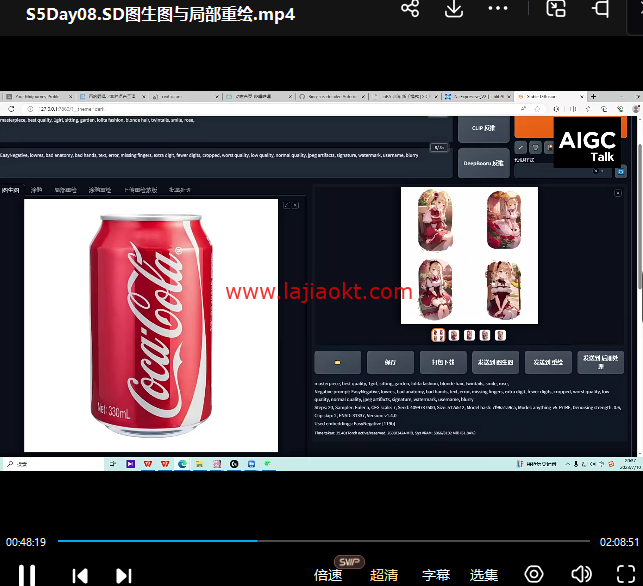643x586 pixels.
Task: Open the 字幕 subtitle options
Action: [436, 575]
